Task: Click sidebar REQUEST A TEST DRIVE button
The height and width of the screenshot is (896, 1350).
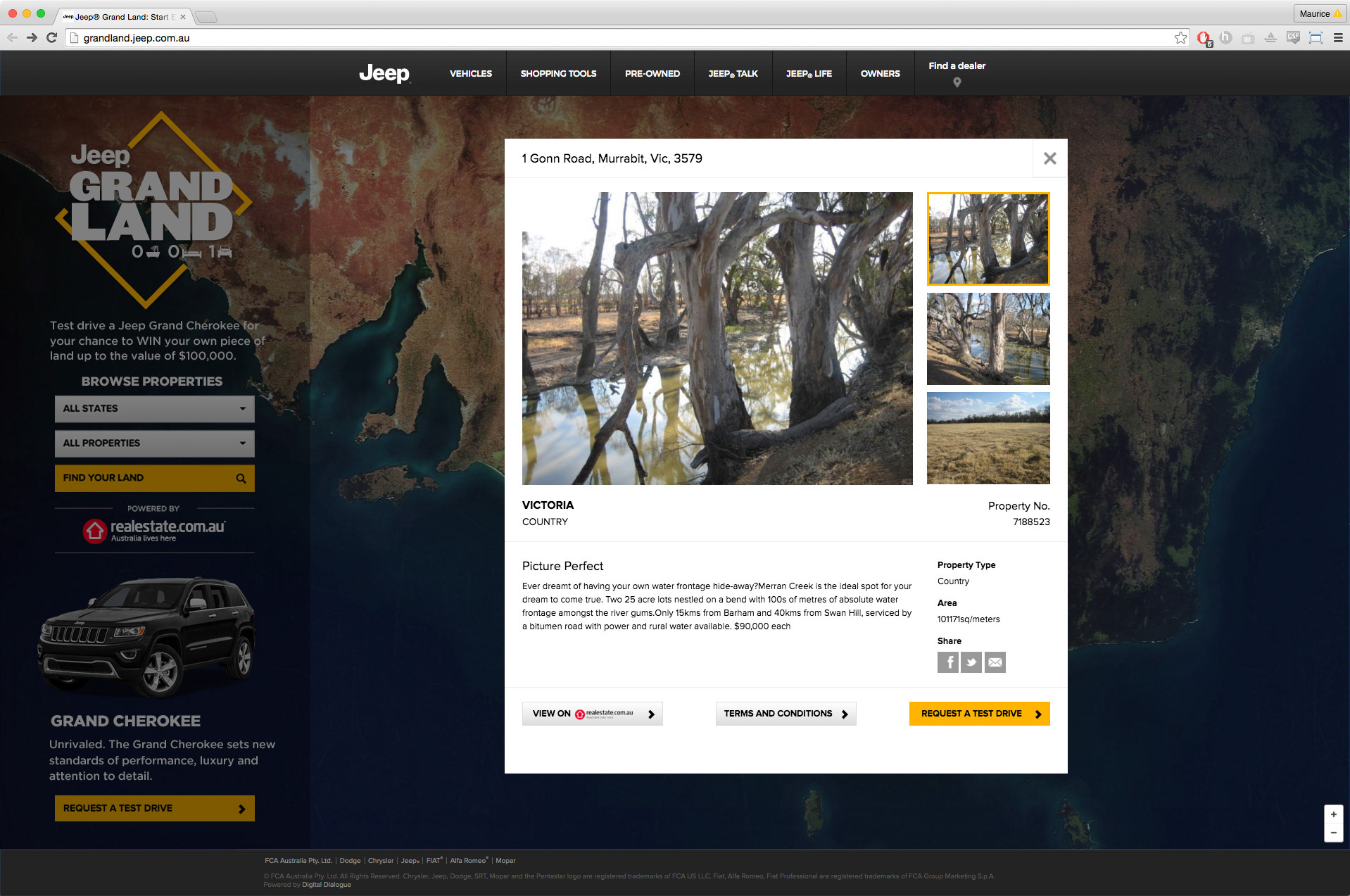Action: tap(154, 808)
